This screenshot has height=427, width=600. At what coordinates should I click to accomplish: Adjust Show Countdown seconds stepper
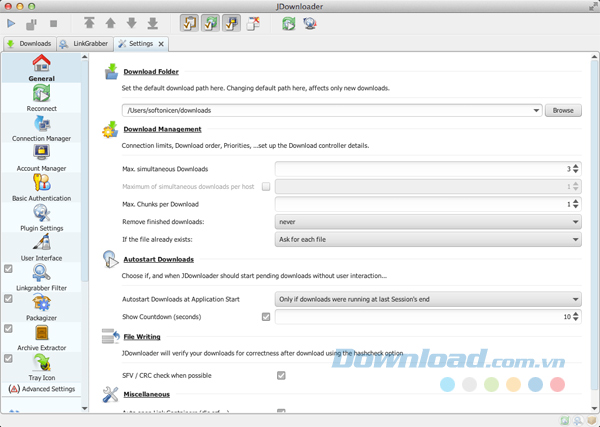click(x=576, y=316)
